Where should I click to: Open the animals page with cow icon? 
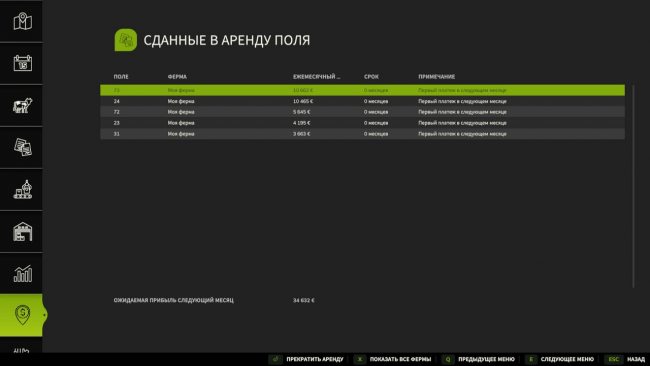[22, 106]
